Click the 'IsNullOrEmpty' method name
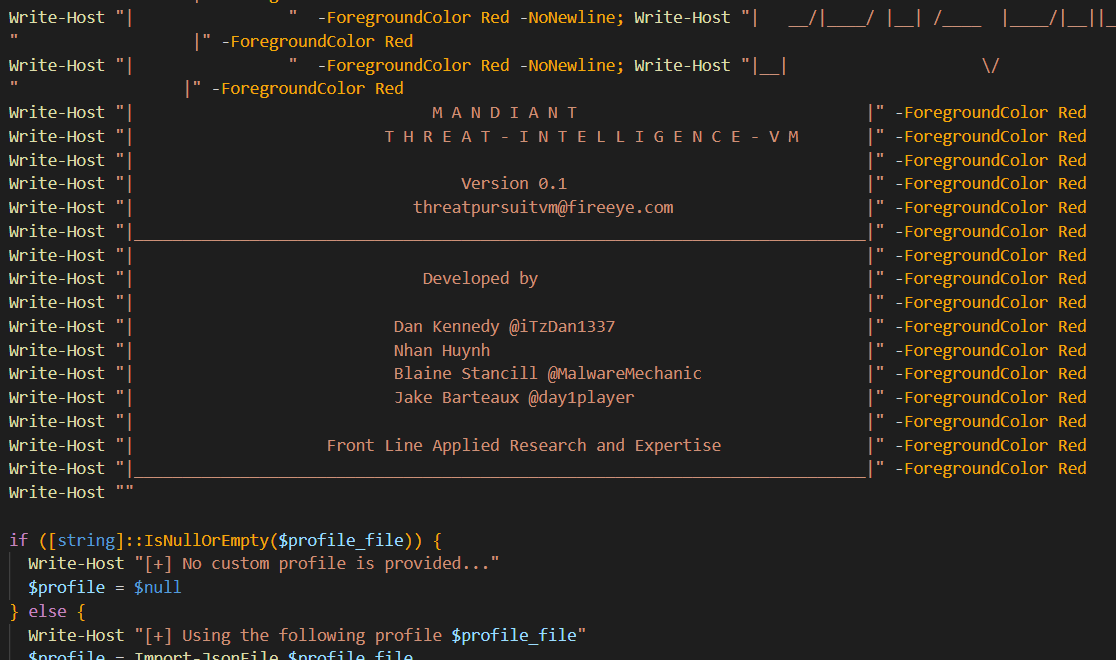This screenshot has height=660, width=1116. pyautogui.click(x=206, y=540)
